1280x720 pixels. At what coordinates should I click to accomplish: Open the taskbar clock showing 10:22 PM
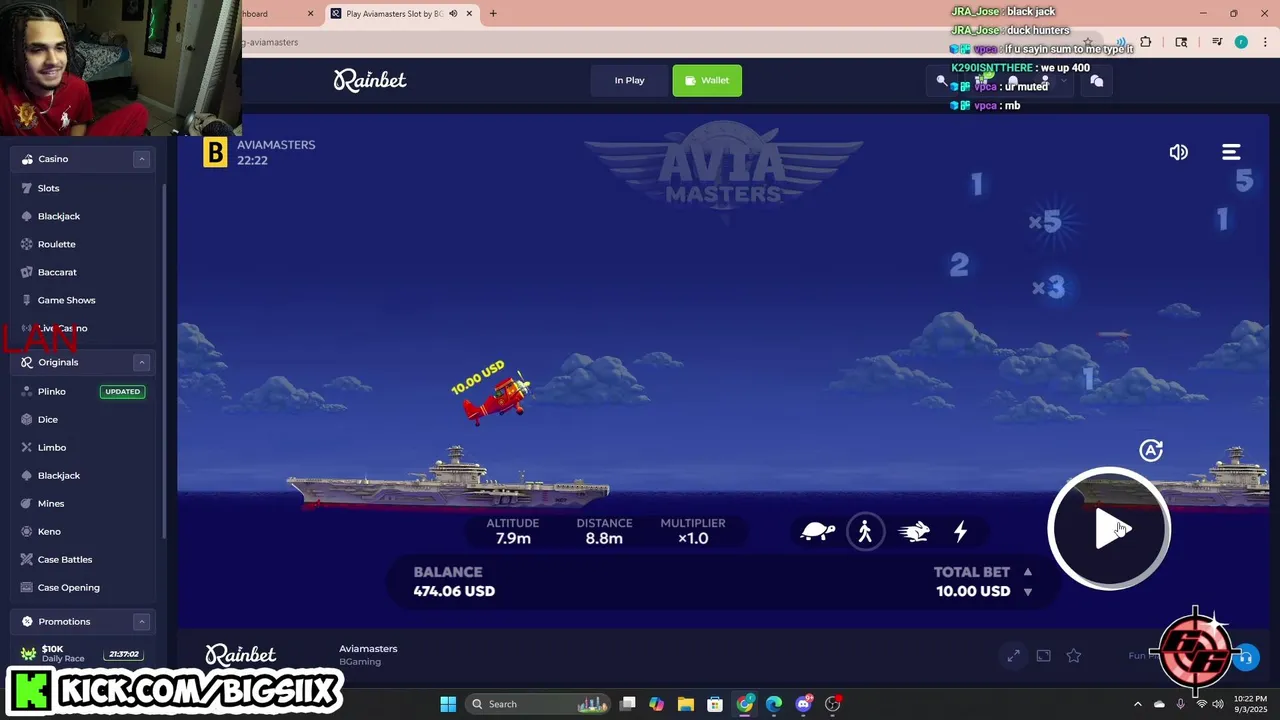tap(1250, 704)
